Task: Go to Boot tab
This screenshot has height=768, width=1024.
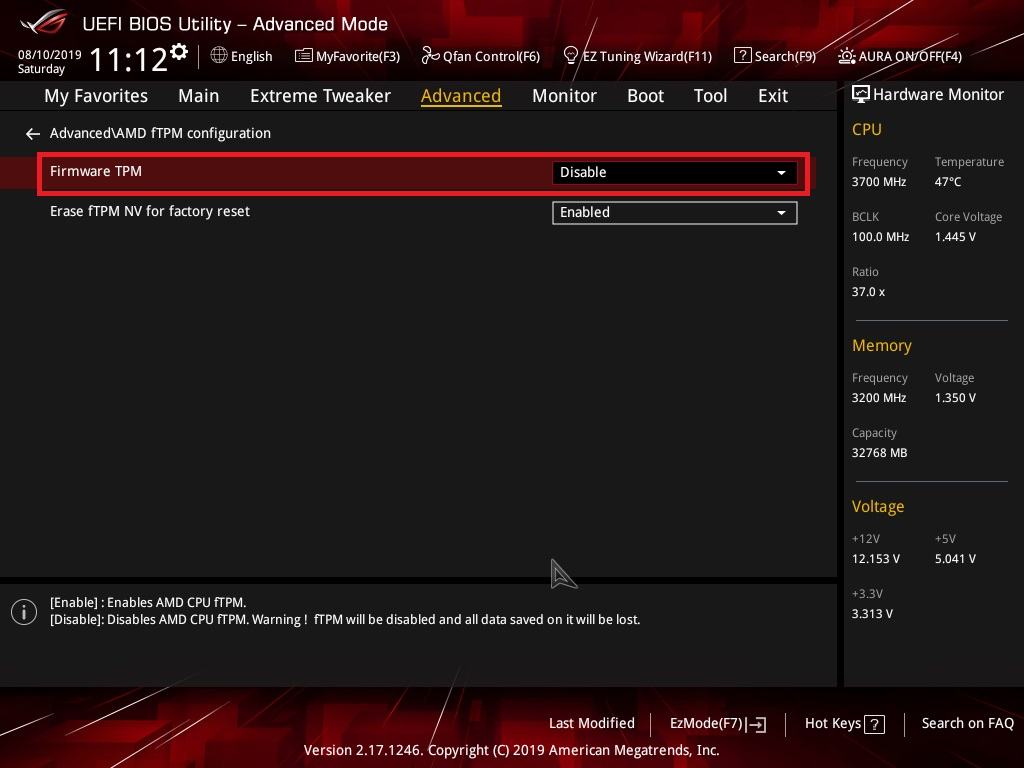Action: click(645, 96)
